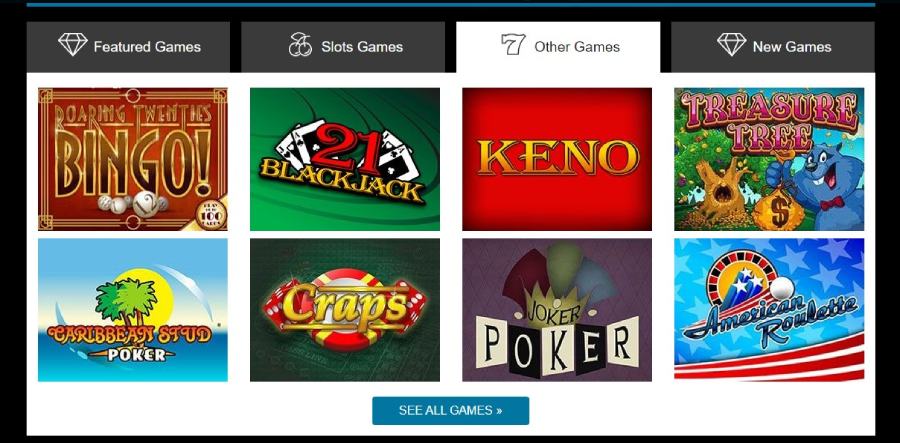Select Caribbean Stud Poker game
Viewport: 900px width, 443px height.
(x=133, y=310)
